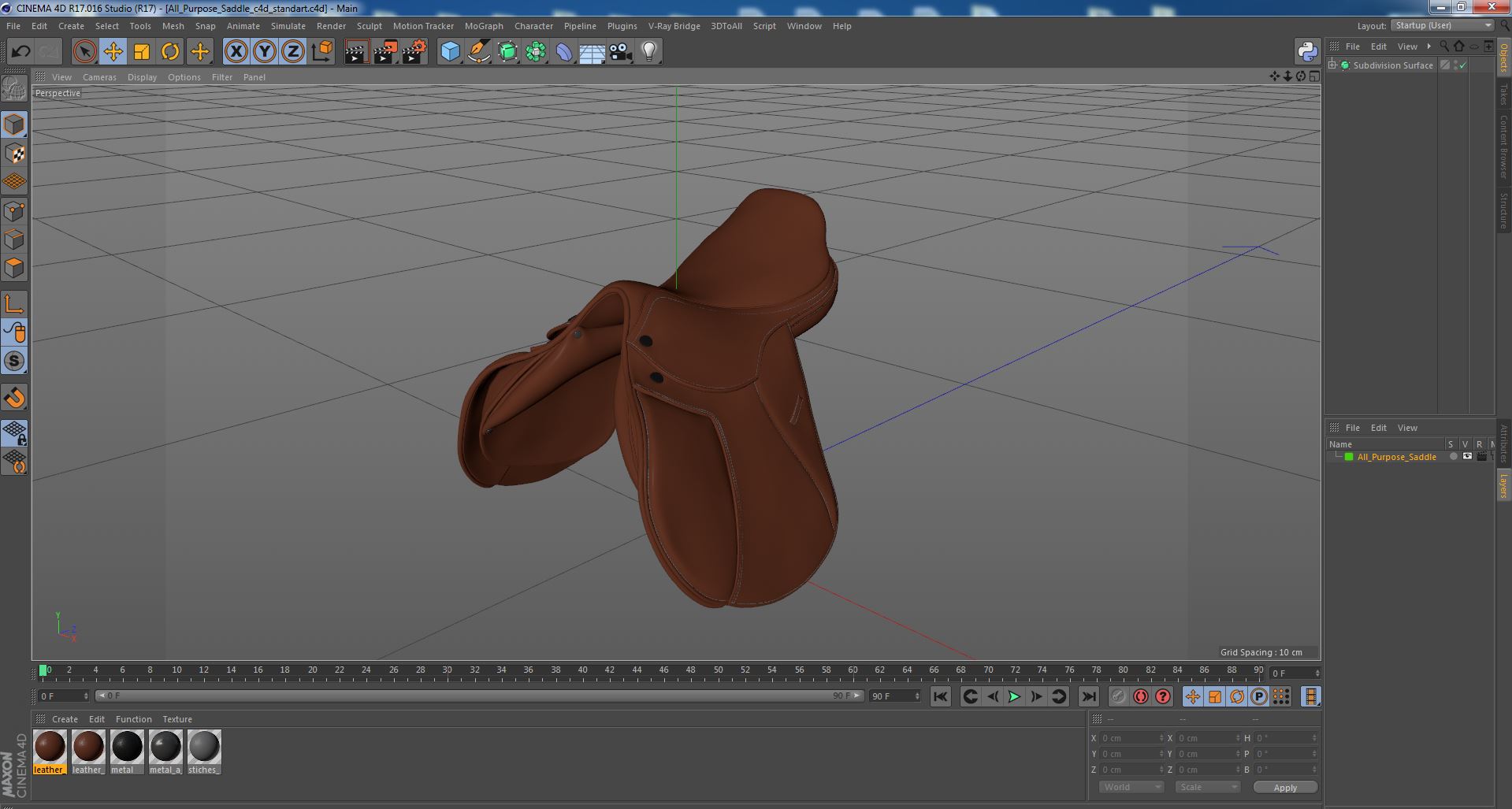Click the X position field
Image resolution: width=1512 pixels, height=809 pixels.
(x=1131, y=738)
